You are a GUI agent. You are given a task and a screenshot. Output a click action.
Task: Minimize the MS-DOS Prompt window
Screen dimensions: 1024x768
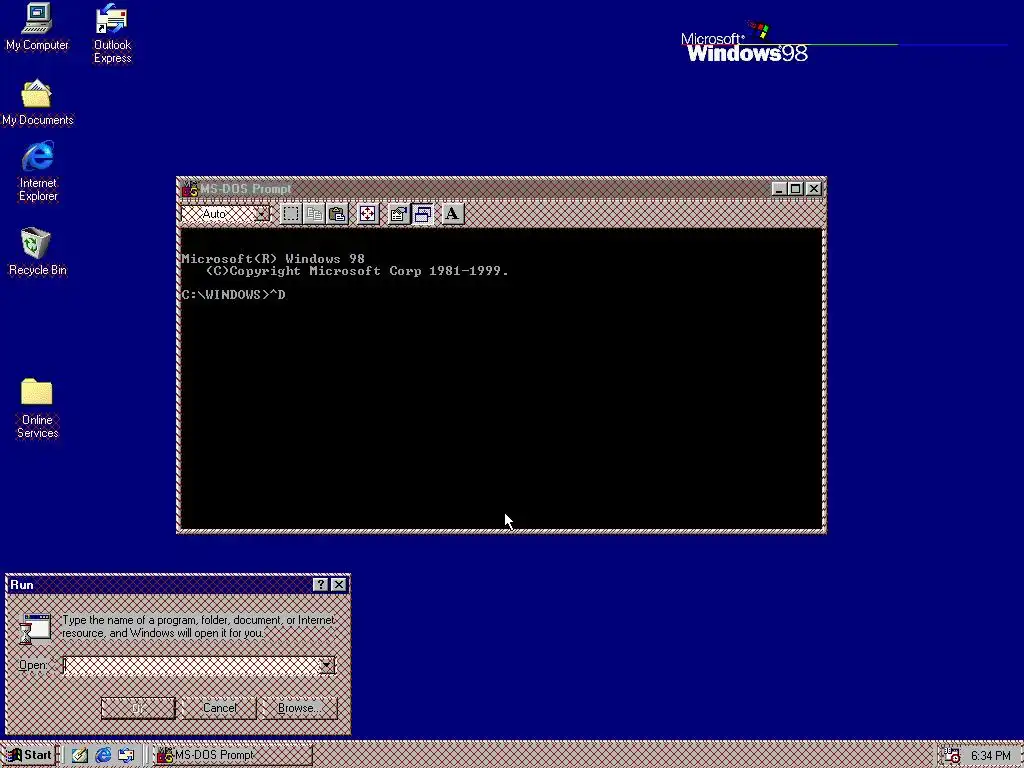click(778, 189)
